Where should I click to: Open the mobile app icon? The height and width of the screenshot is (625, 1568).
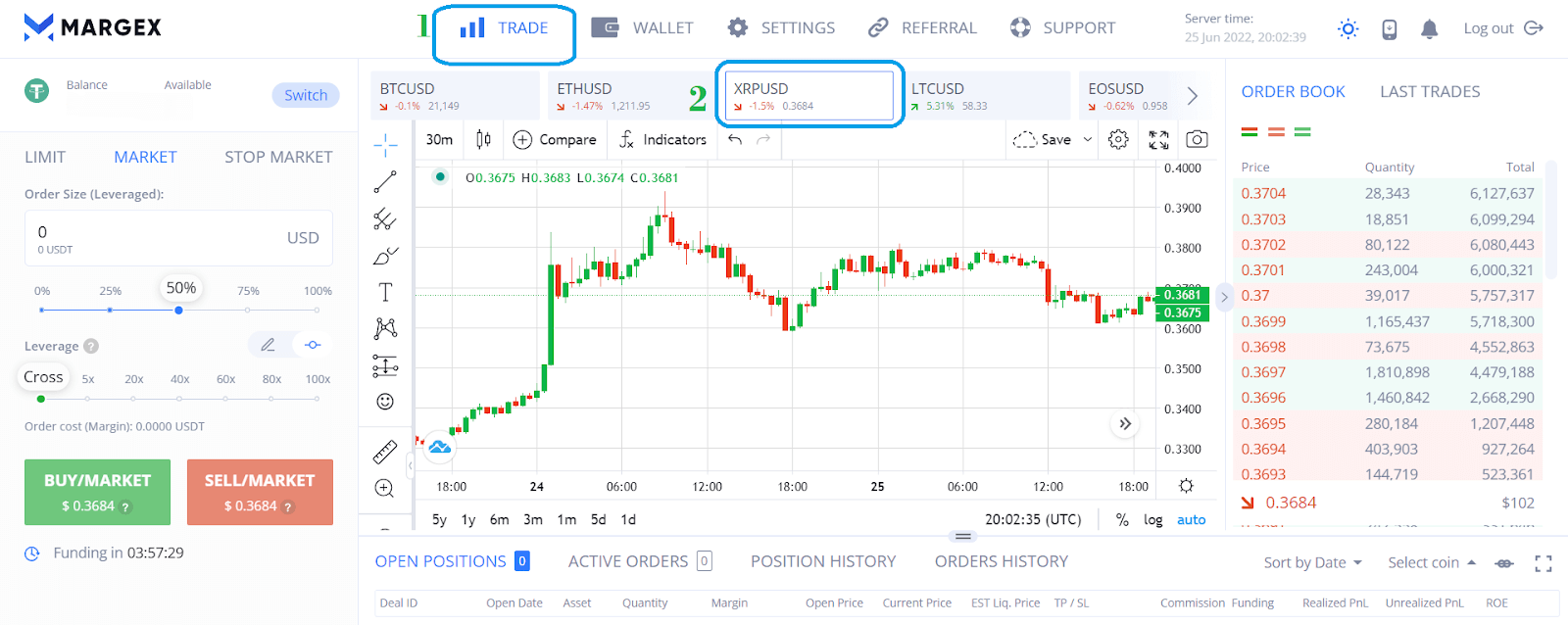[1390, 29]
